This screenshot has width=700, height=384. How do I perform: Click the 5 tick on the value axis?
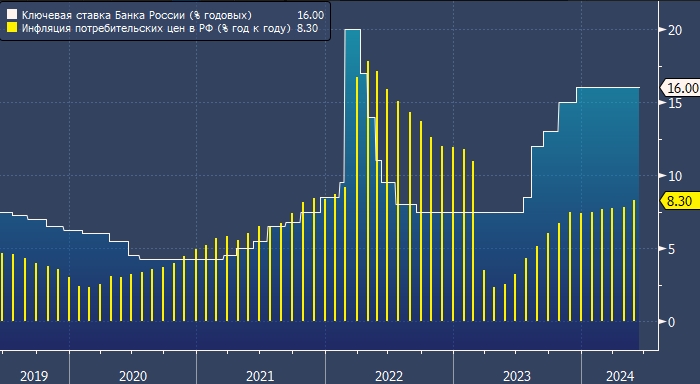tap(671, 249)
